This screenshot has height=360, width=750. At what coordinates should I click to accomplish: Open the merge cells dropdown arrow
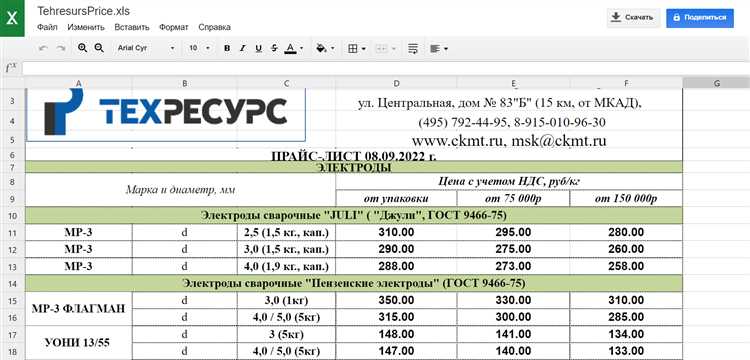tap(394, 48)
